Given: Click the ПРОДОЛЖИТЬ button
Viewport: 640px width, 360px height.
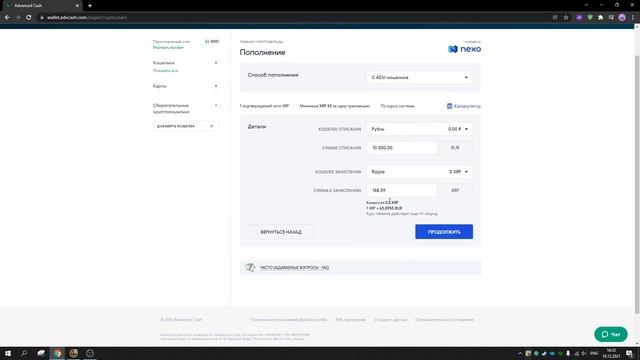Looking at the screenshot, I should [444, 232].
